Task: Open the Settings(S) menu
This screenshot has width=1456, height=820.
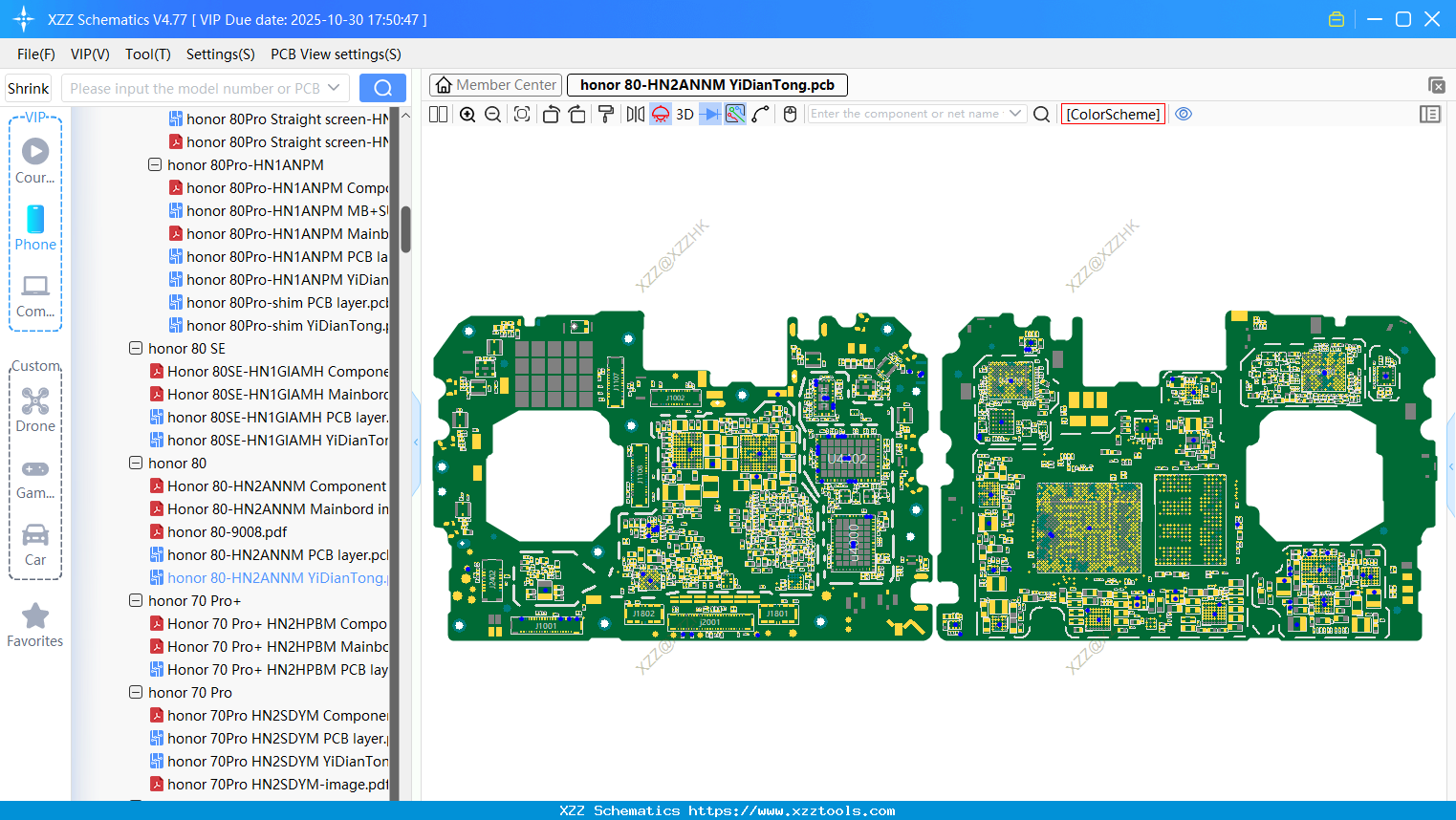Action: click(x=221, y=54)
